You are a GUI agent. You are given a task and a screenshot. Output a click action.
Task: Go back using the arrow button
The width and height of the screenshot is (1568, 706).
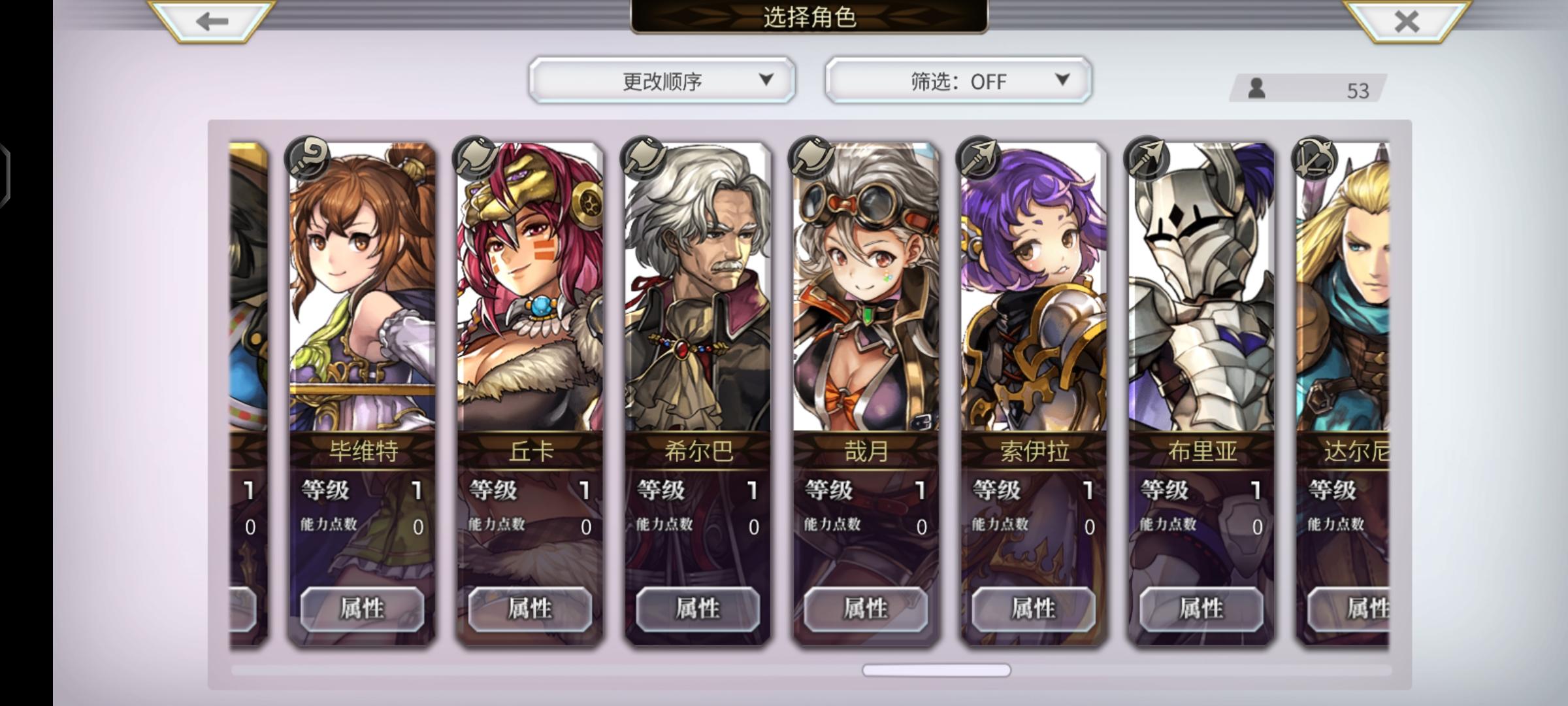pyautogui.click(x=211, y=21)
